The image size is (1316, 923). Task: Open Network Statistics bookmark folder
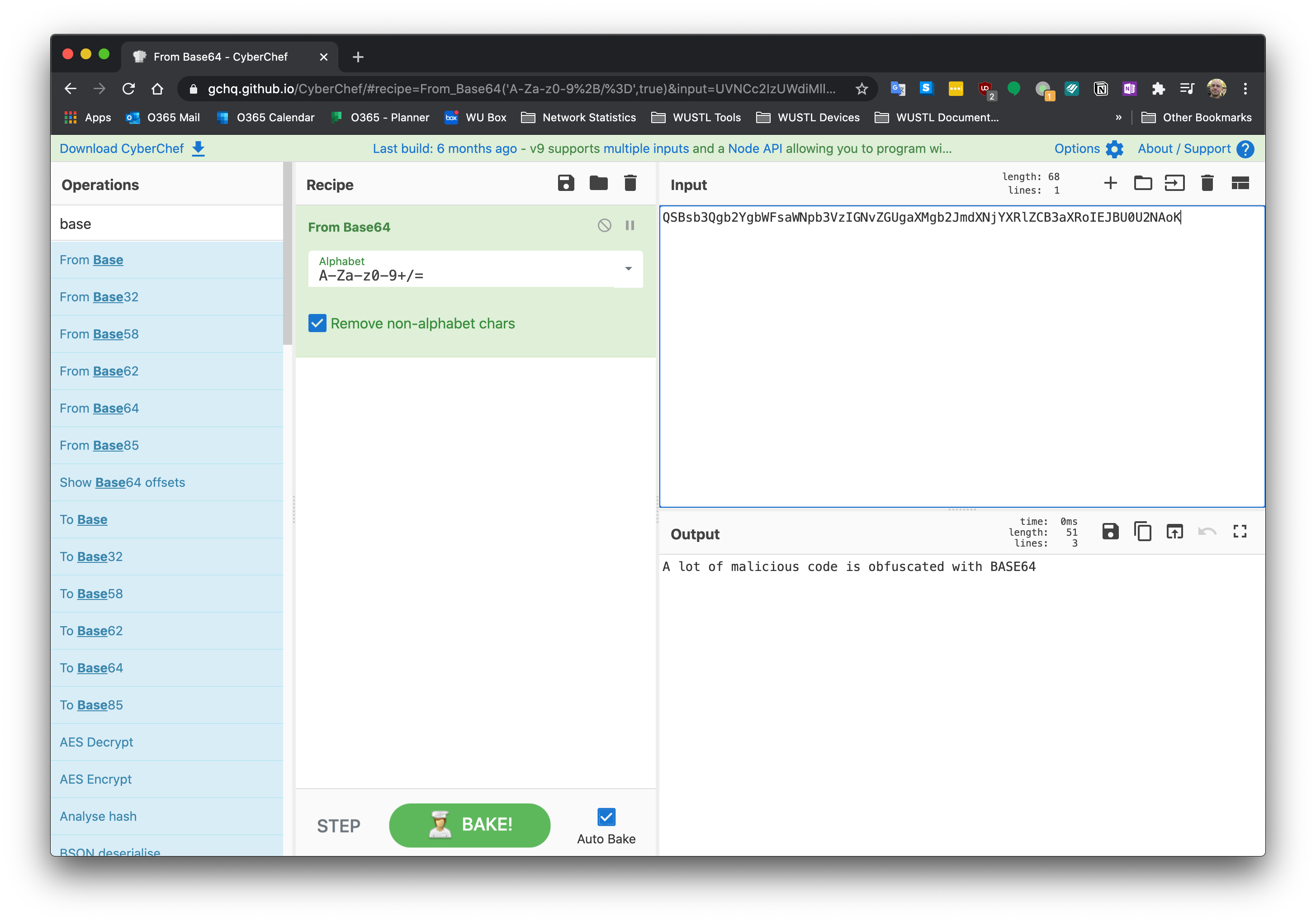[578, 118]
